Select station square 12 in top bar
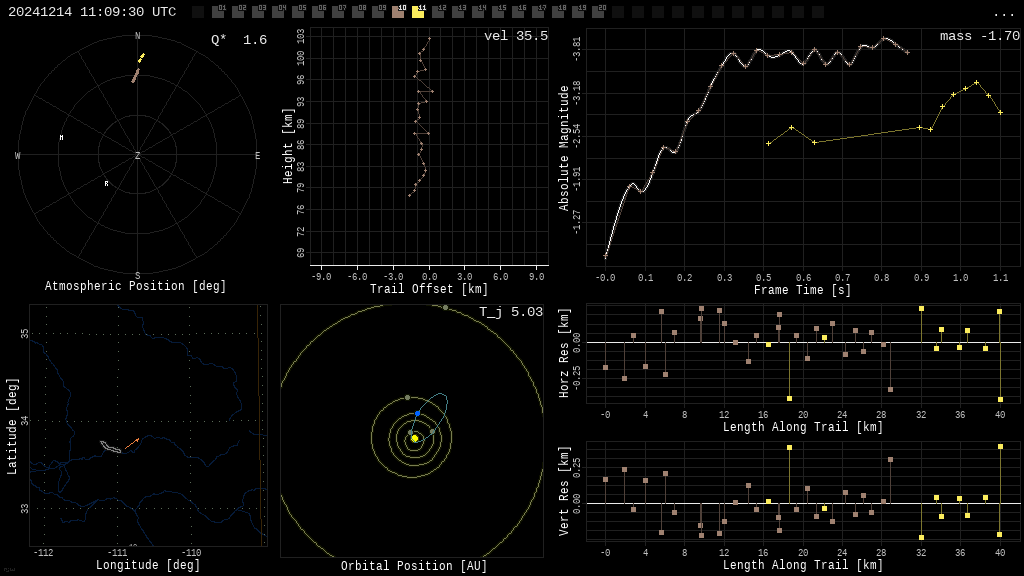 [438, 12]
